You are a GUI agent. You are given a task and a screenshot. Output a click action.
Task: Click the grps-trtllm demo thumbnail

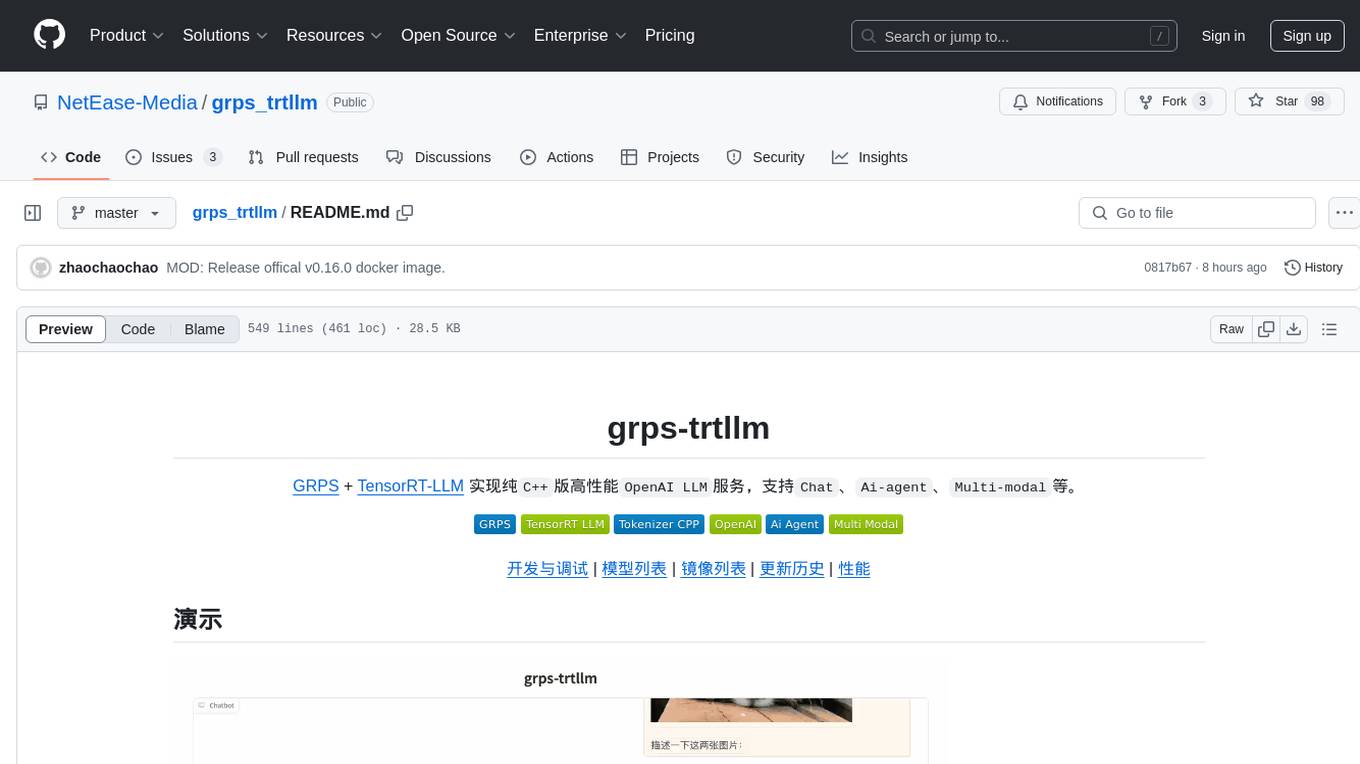click(560, 712)
